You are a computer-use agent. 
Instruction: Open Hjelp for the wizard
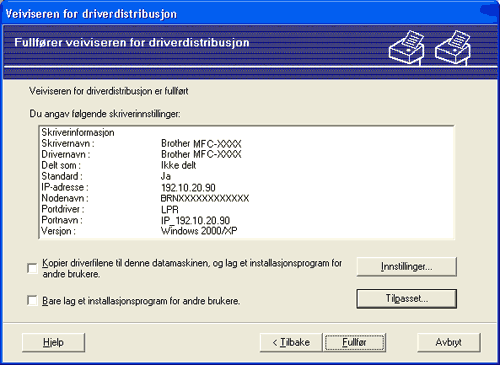click(x=53, y=342)
